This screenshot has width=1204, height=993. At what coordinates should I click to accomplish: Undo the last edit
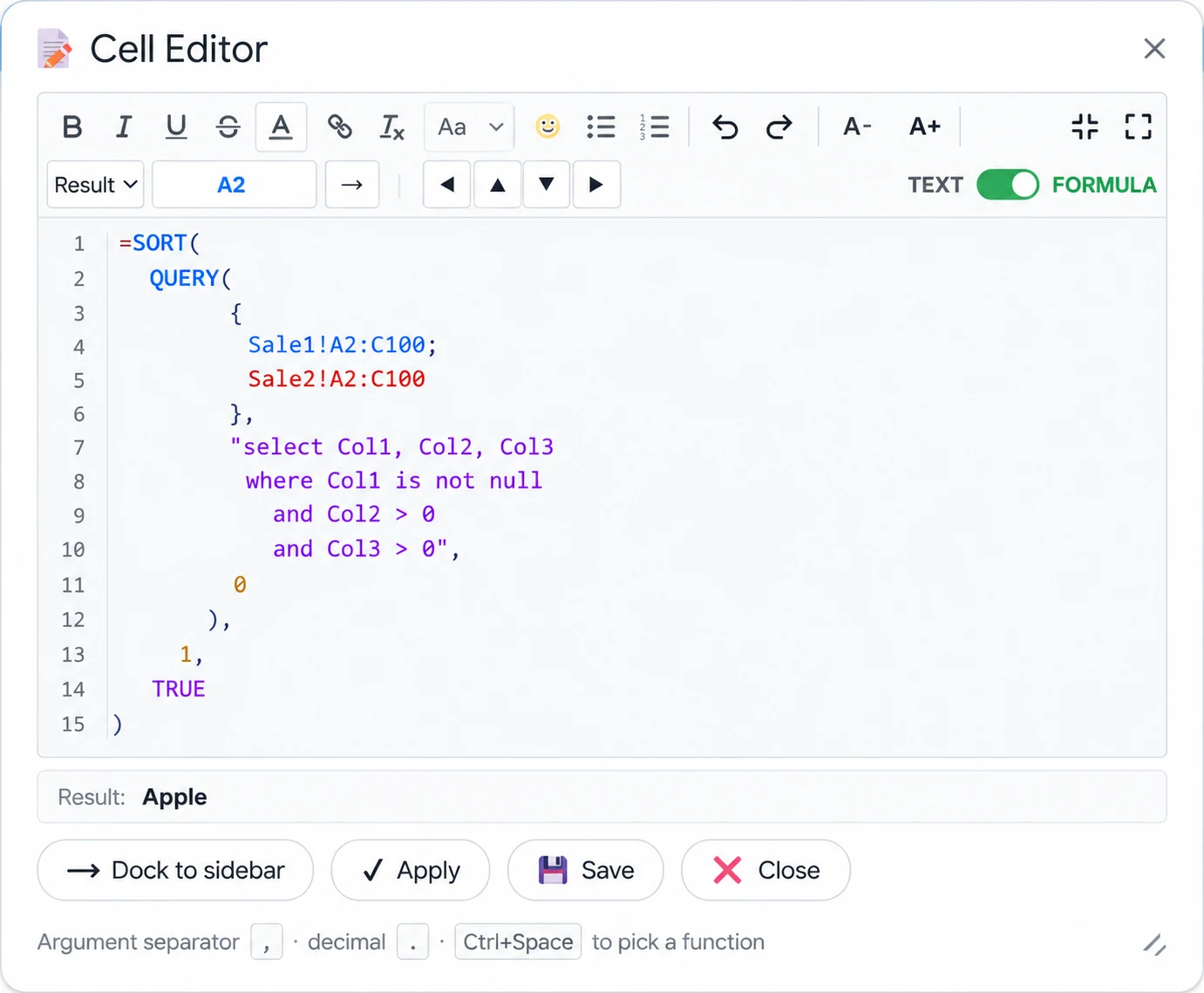[725, 127]
